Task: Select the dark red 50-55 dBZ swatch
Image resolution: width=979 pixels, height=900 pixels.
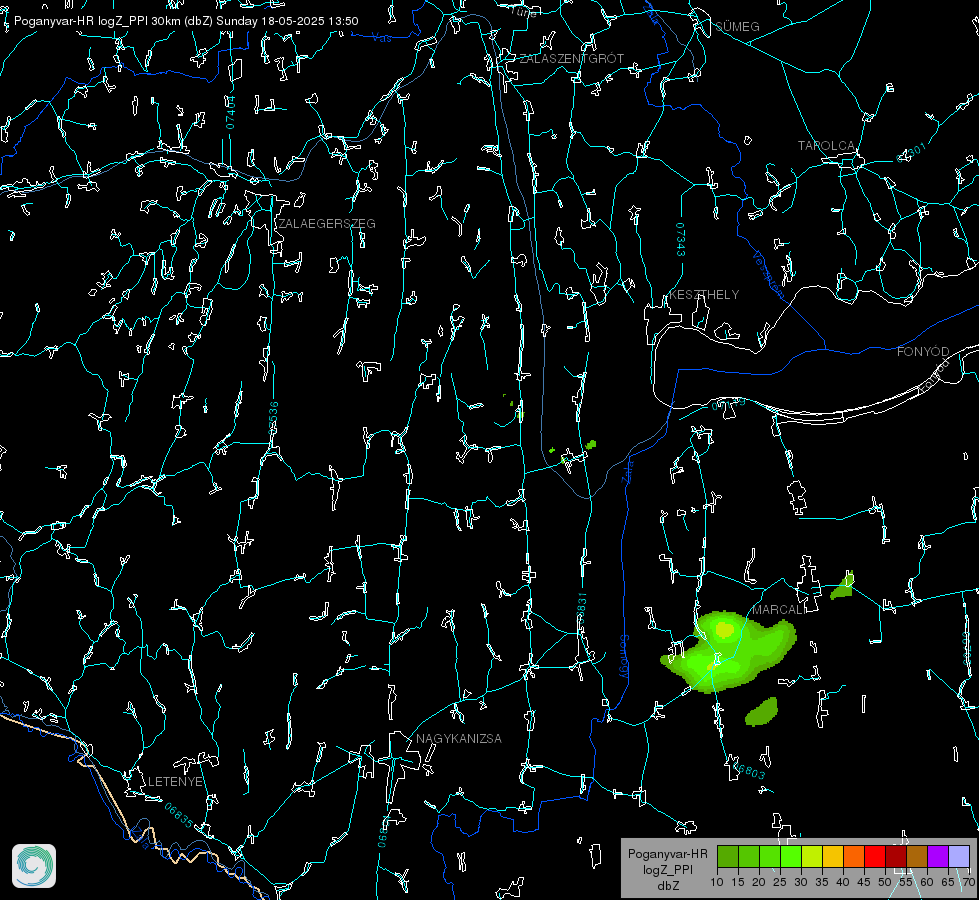Action: (896, 856)
